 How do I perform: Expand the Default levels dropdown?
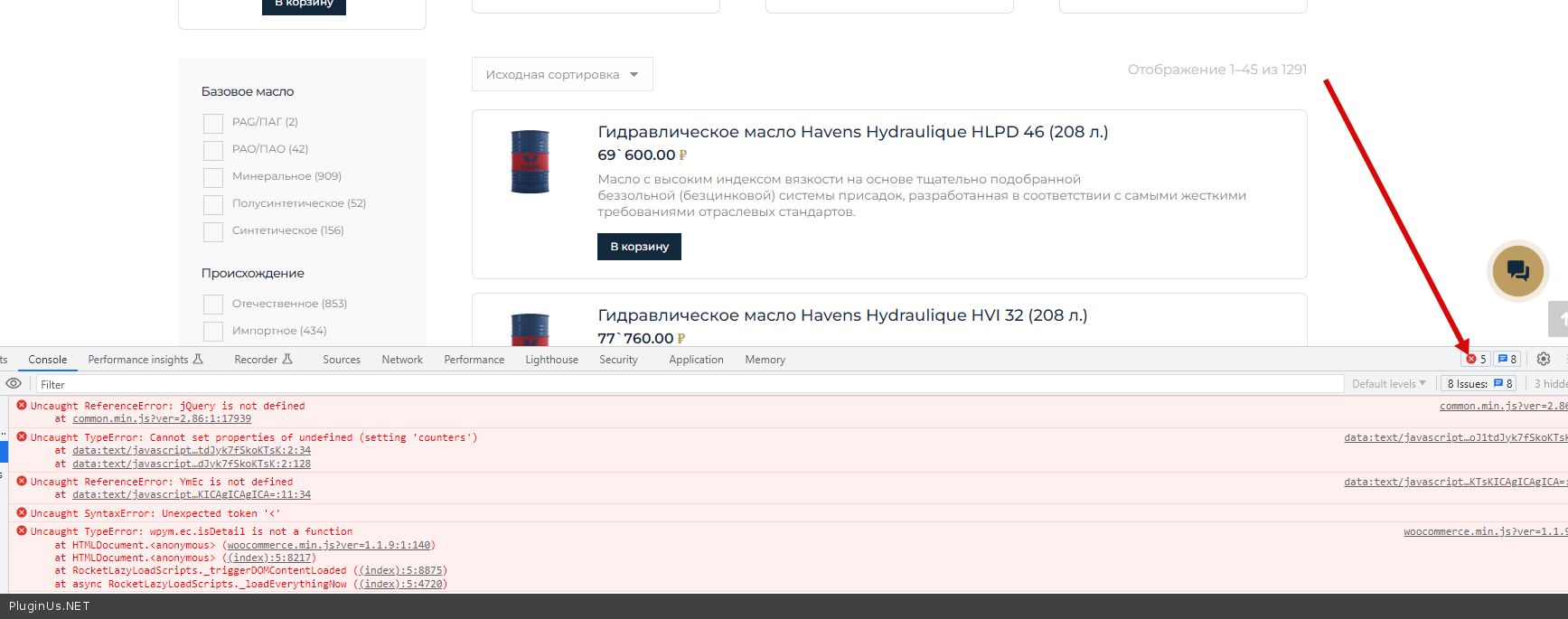click(x=1388, y=384)
